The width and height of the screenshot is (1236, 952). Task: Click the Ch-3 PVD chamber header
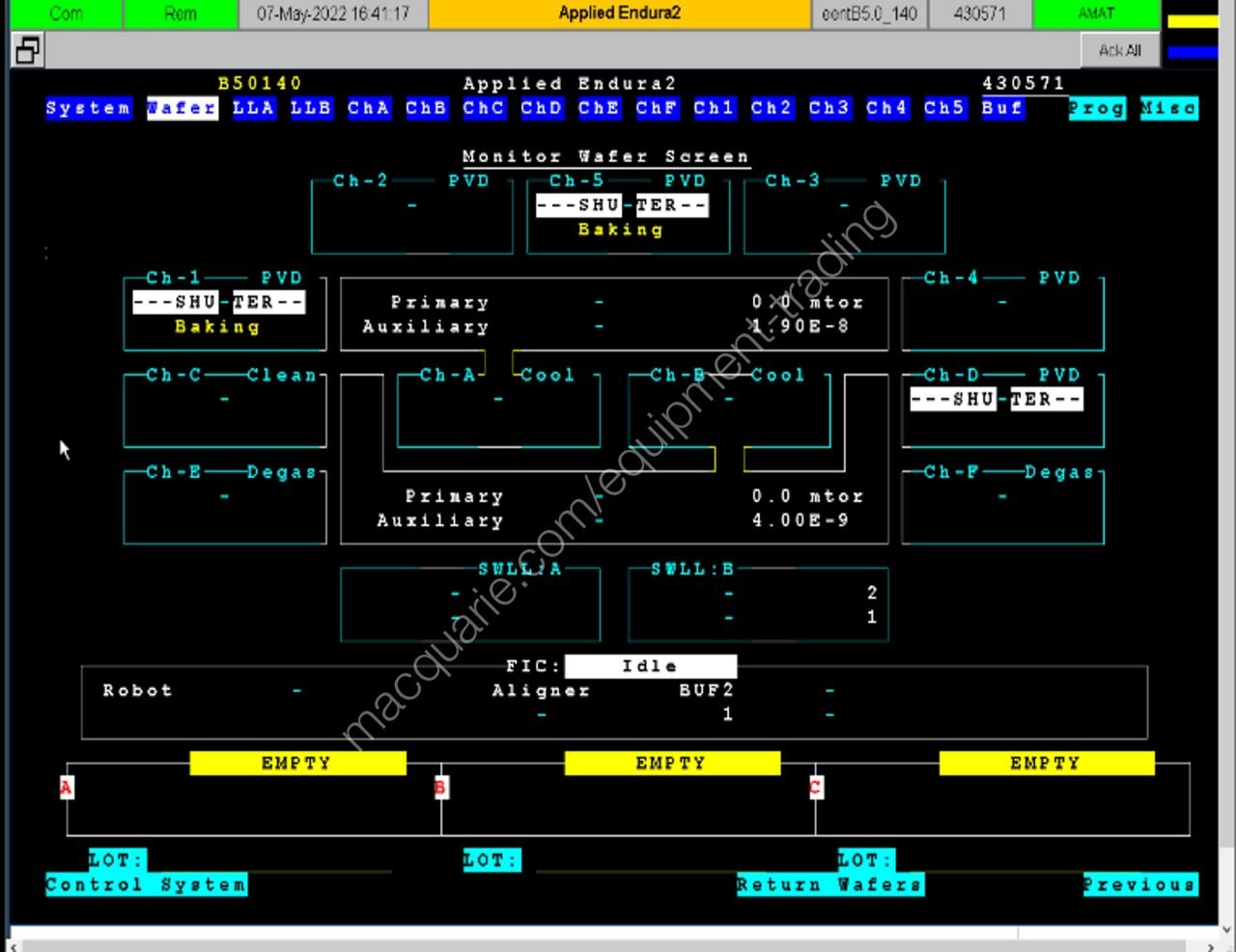tap(844, 181)
